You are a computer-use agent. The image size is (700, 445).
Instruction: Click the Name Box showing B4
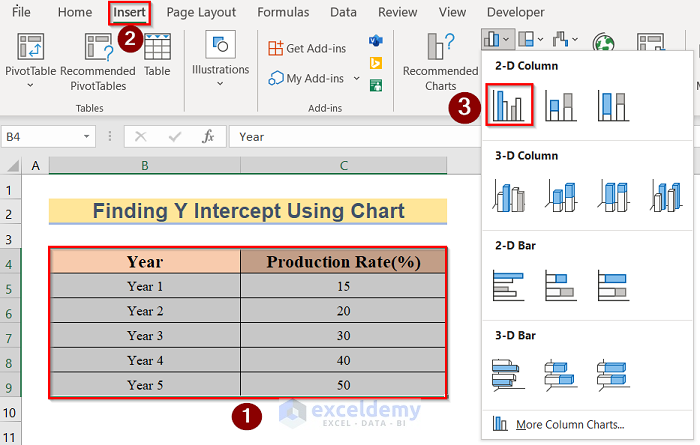click(42, 137)
